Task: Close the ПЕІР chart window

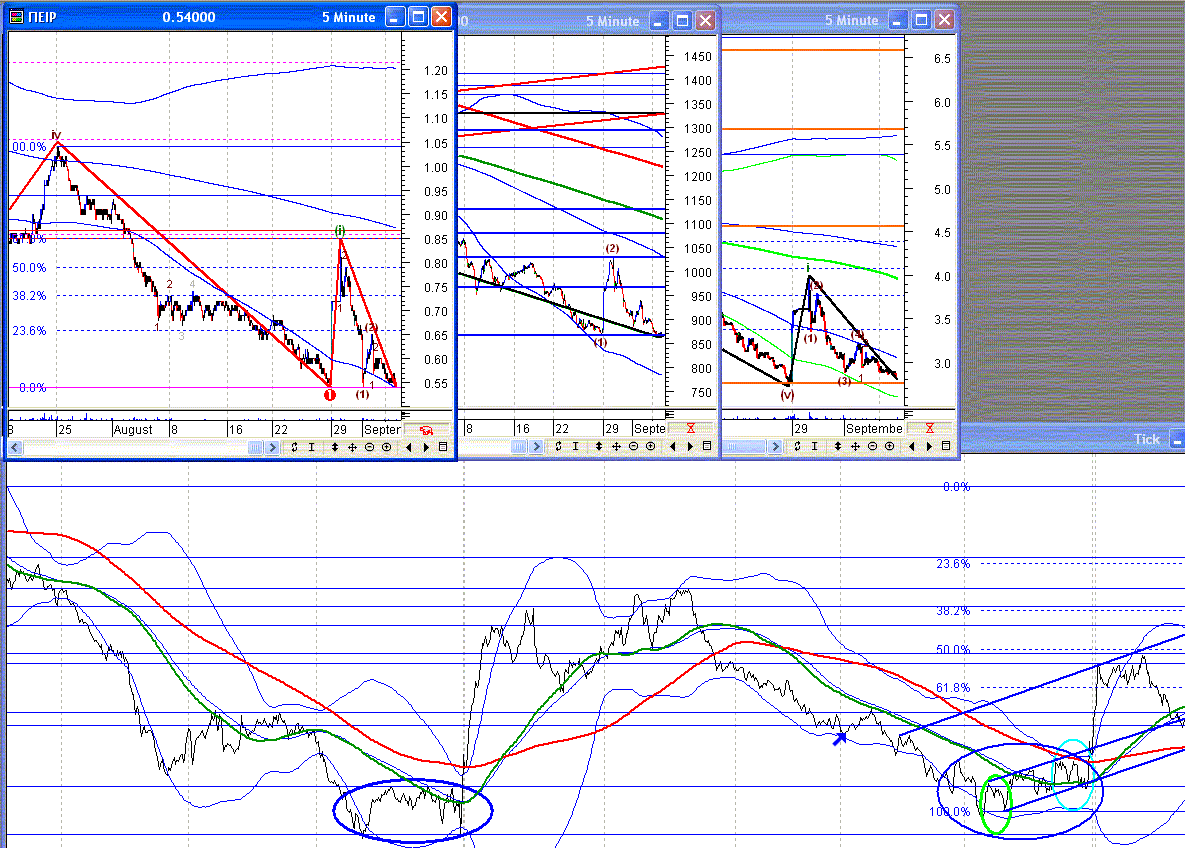Action: coord(441,17)
